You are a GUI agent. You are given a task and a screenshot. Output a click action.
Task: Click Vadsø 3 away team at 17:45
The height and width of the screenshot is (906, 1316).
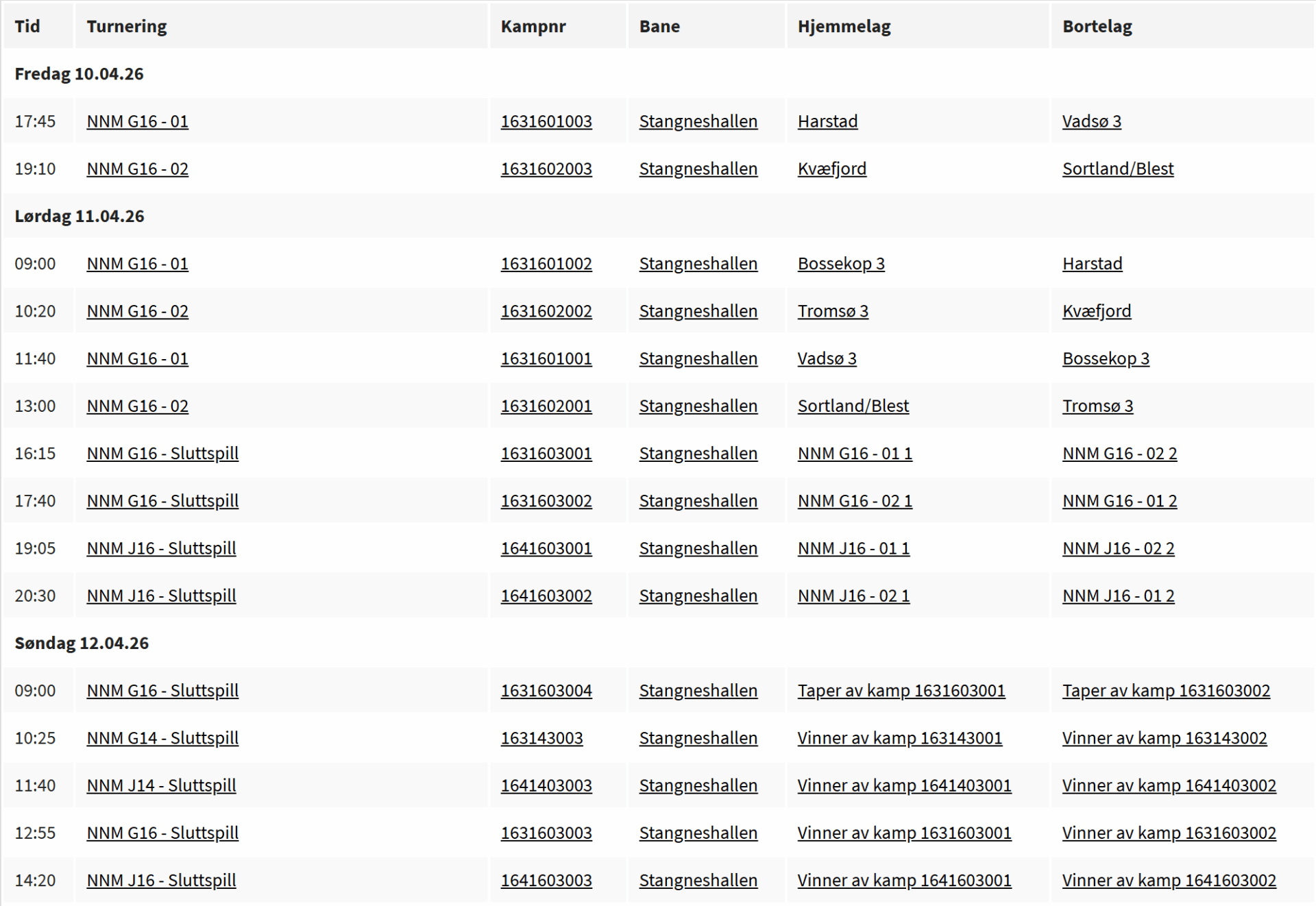[1091, 121]
